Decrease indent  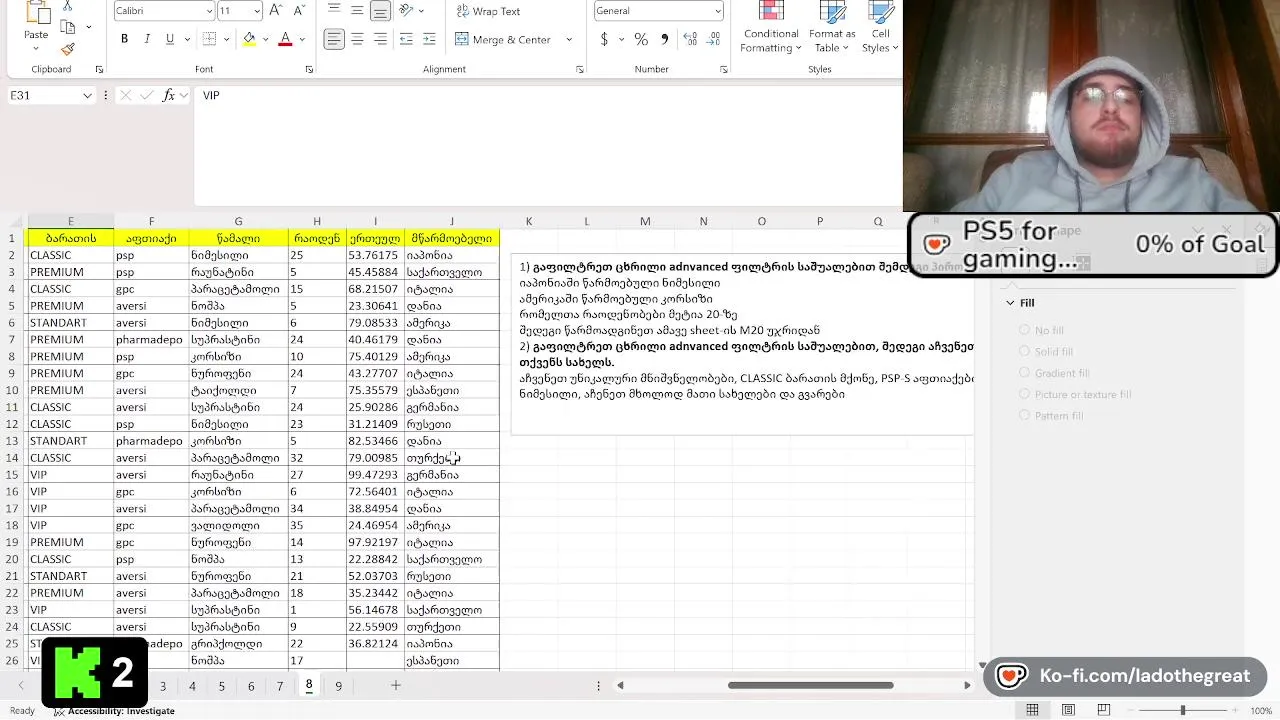[406, 39]
